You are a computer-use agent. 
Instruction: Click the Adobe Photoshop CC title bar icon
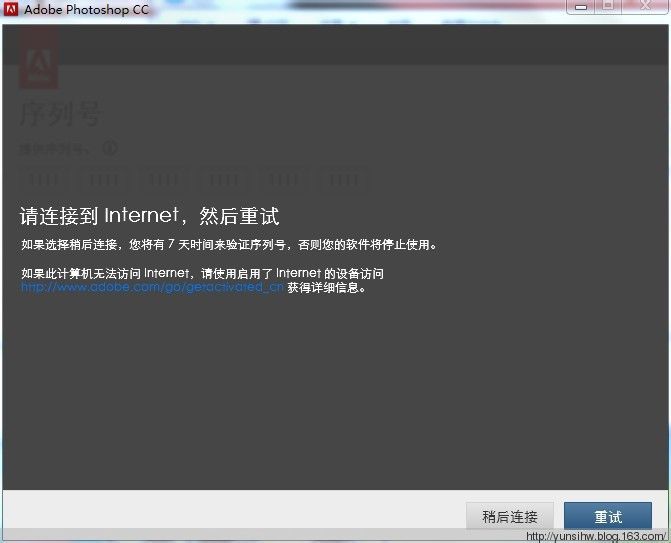pos(11,9)
